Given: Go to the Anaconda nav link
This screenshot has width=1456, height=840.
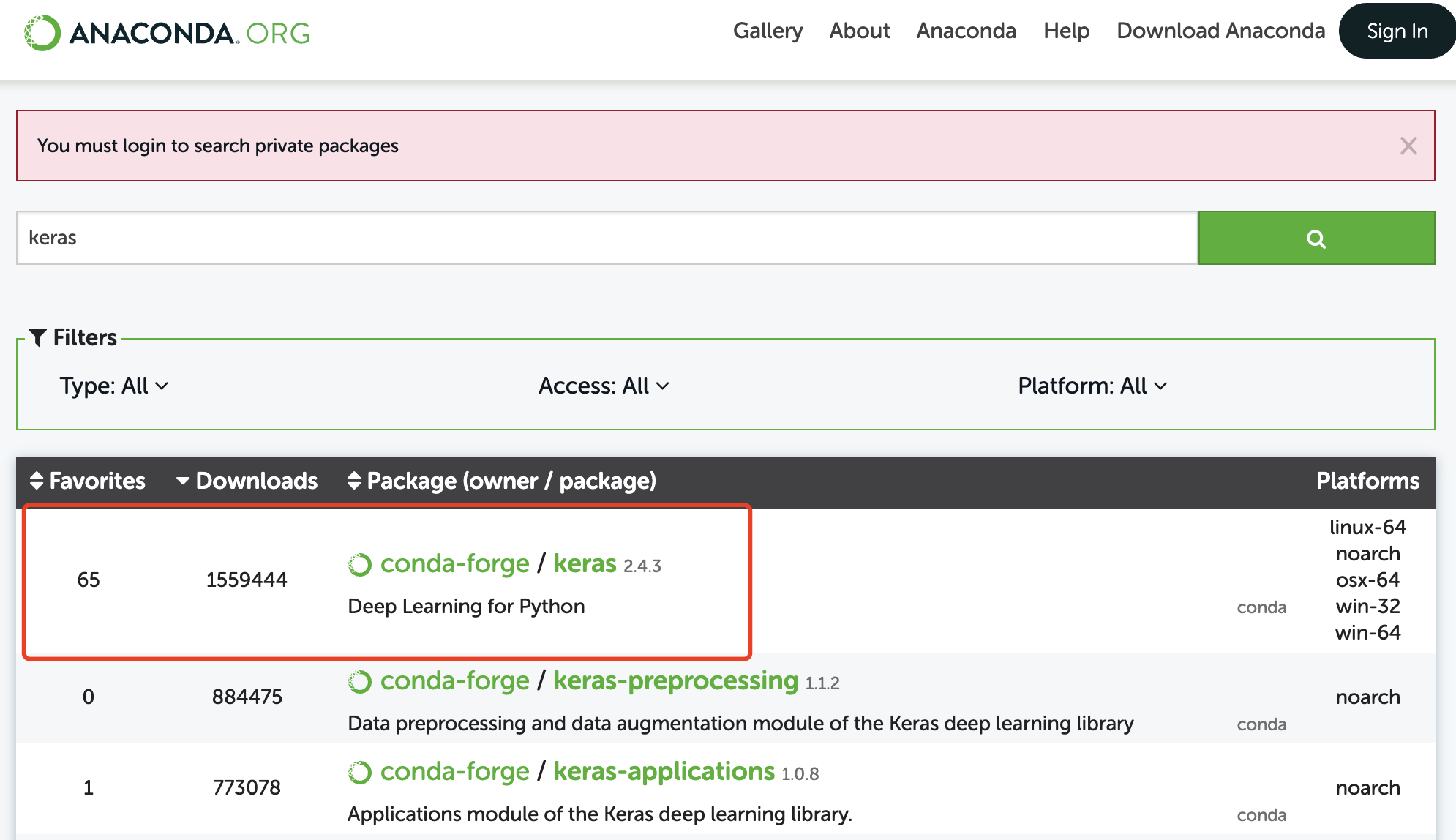Looking at the screenshot, I should click(x=966, y=31).
